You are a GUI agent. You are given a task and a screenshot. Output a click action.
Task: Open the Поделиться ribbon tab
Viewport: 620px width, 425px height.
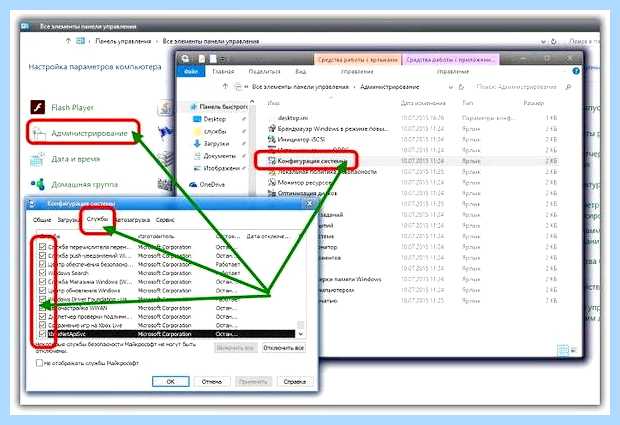(x=264, y=72)
